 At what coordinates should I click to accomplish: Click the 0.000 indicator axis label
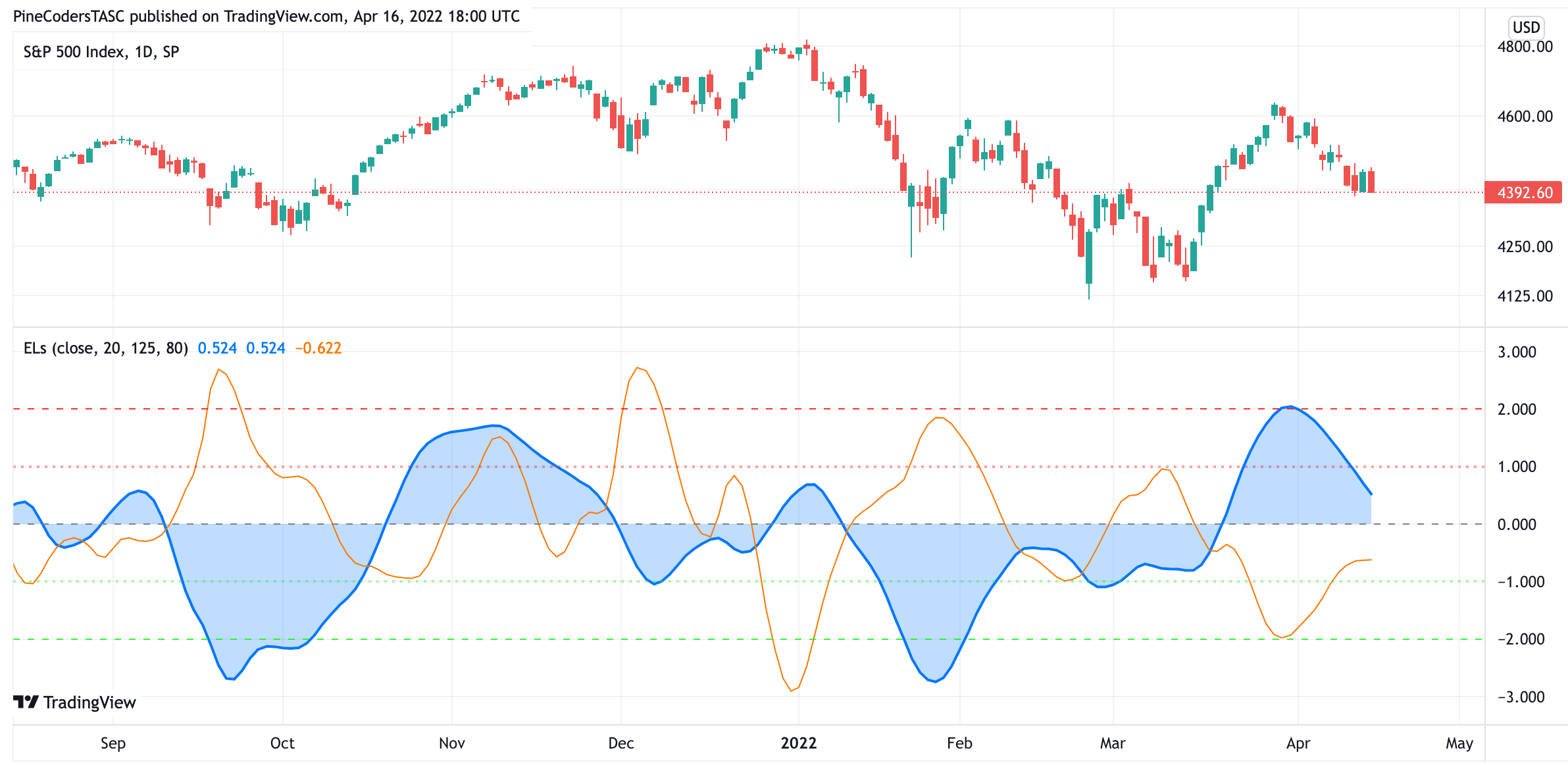(1517, 525)
